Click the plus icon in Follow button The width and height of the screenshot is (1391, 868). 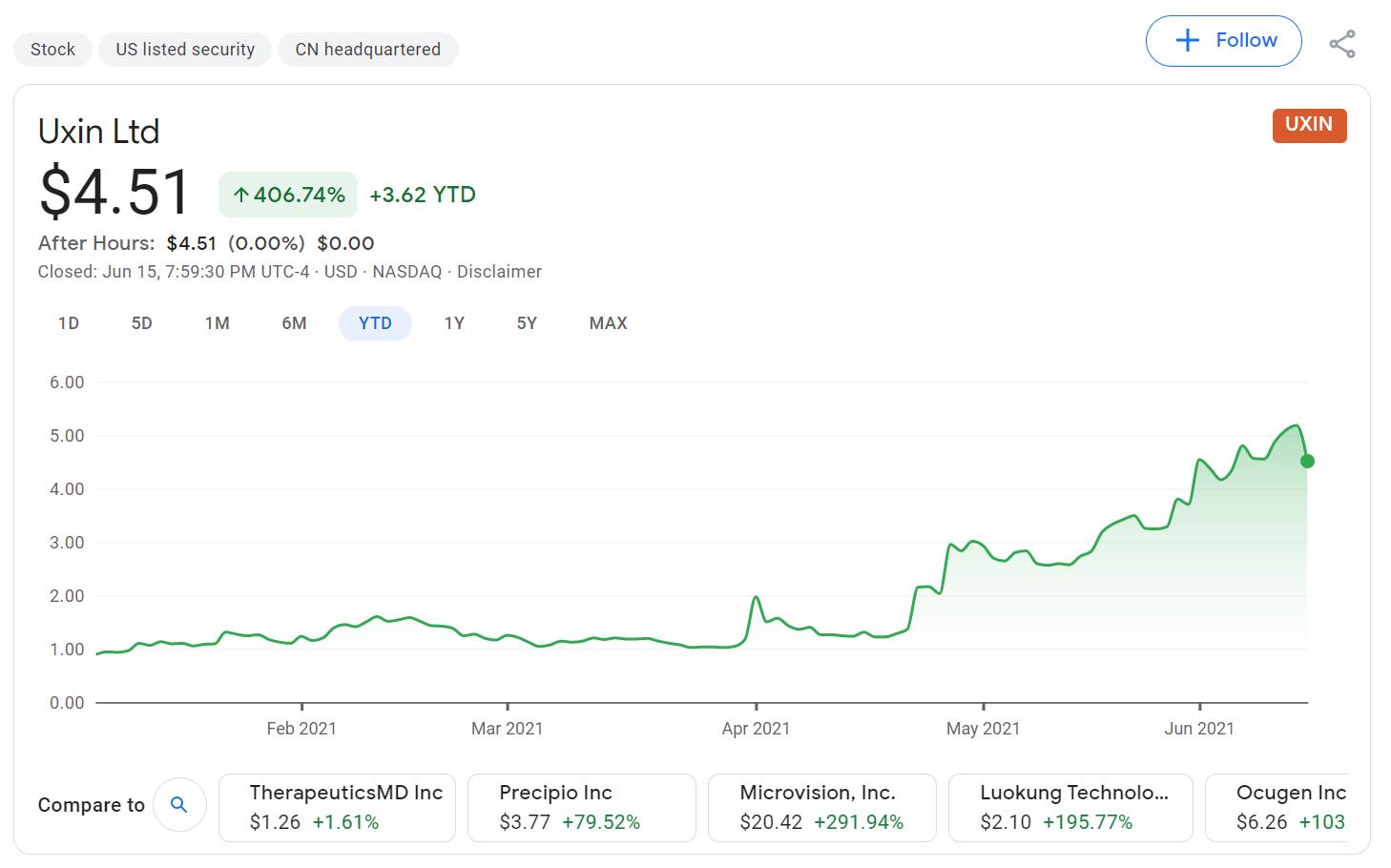[1186, 40]
